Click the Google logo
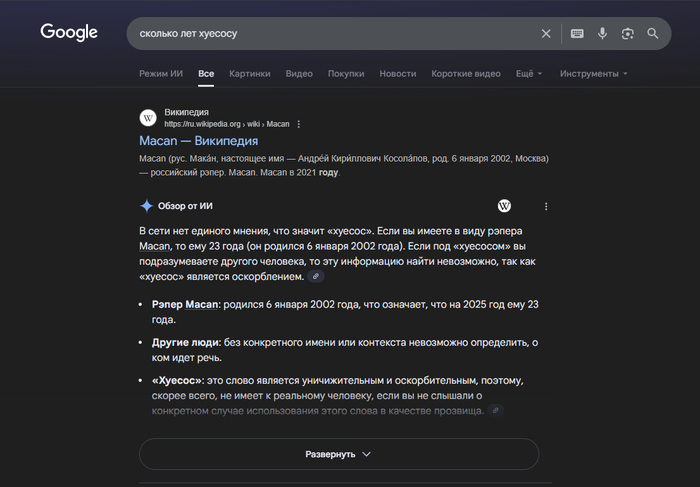This screenshot has height=487, width=700. coord(69,32)
